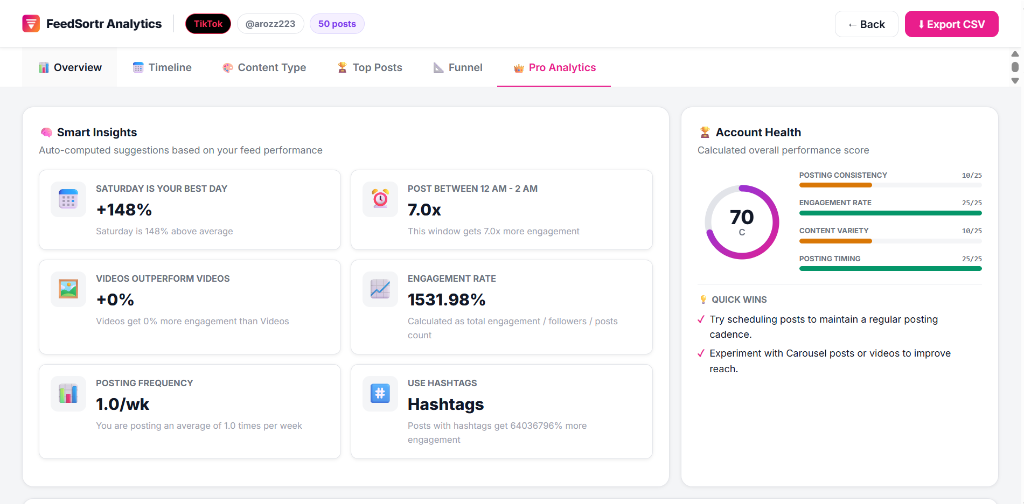Screen dimensions: 1024x504
Task: Click the 50 posts badge
Action: point(337,24)
